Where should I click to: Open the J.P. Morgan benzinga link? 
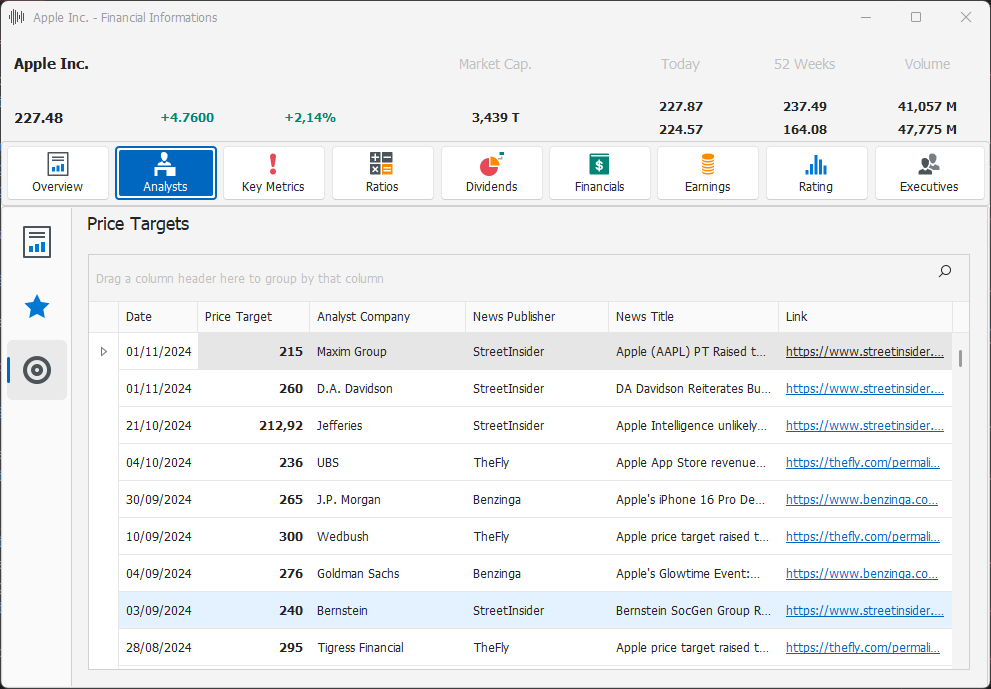[x=861, y=499]
